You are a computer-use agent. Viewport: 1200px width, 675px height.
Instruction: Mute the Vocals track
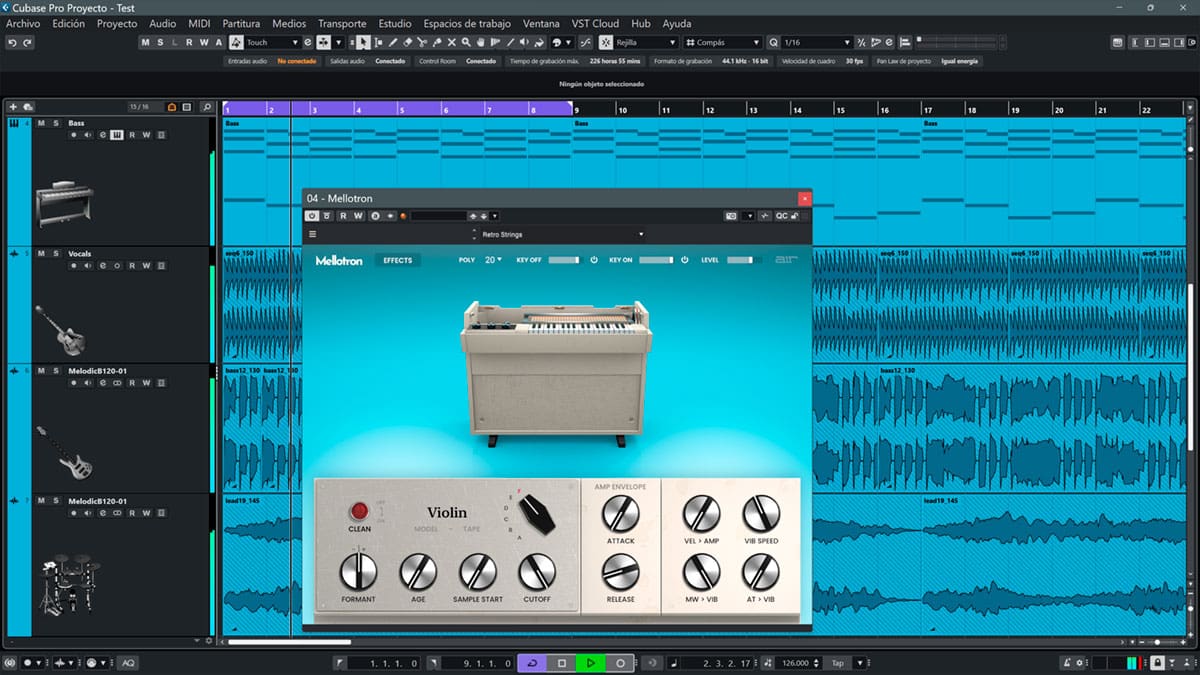point(42,254)
